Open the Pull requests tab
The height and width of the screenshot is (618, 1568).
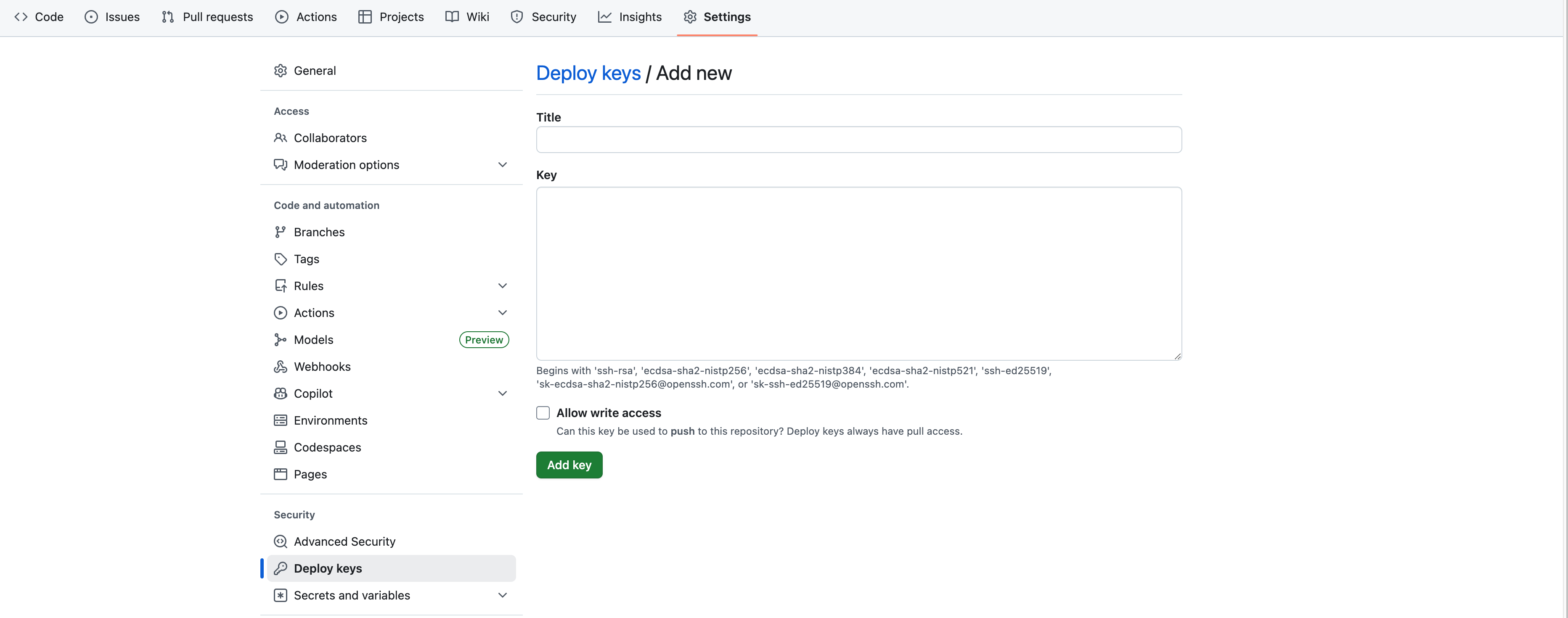pos(207,17)
